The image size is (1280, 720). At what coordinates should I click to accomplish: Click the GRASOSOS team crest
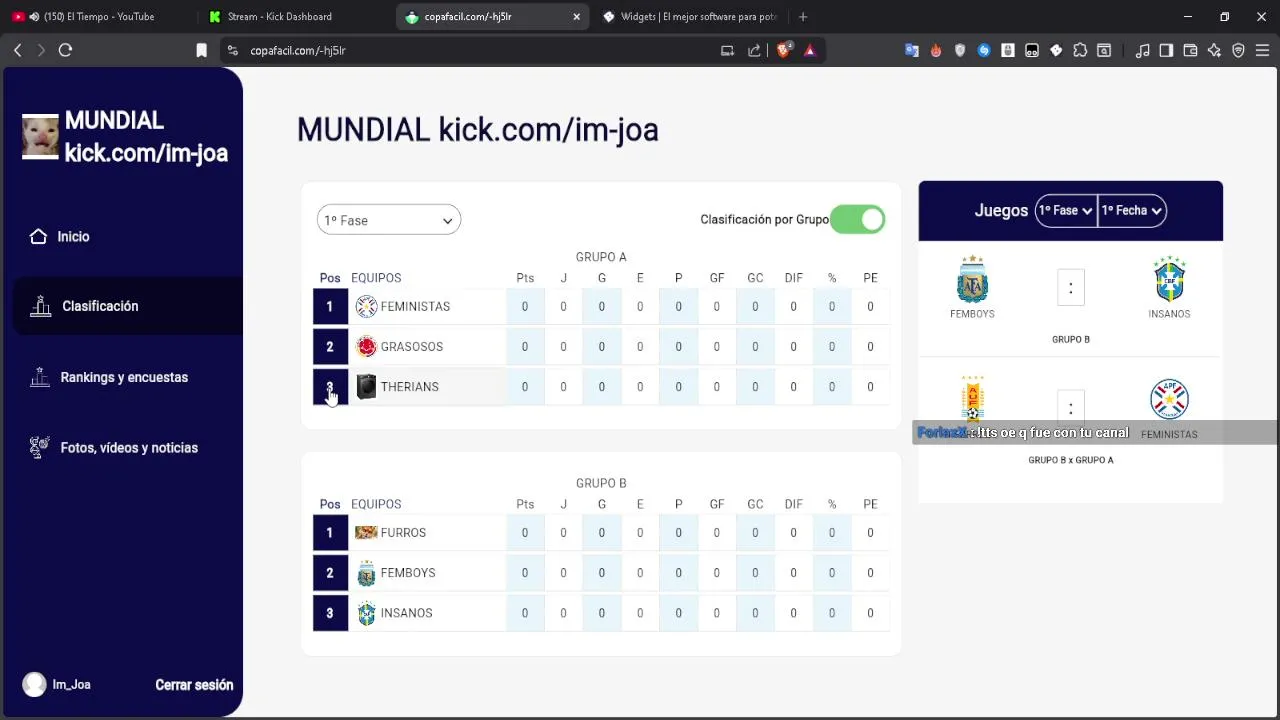coord(366,346)
